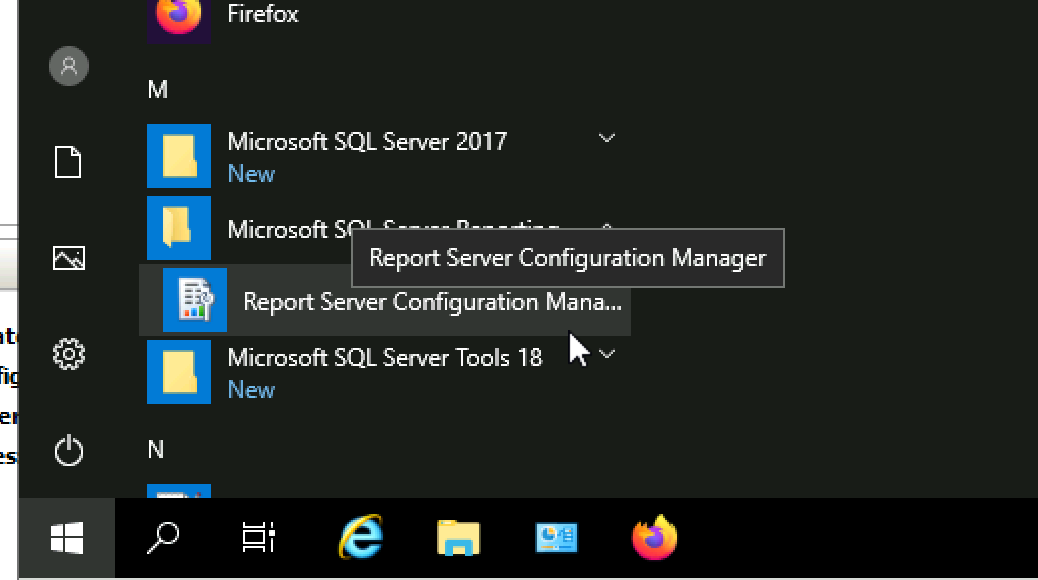Open Task View from taskbar
Screen dimensions: 1038x580
(259, 538)
